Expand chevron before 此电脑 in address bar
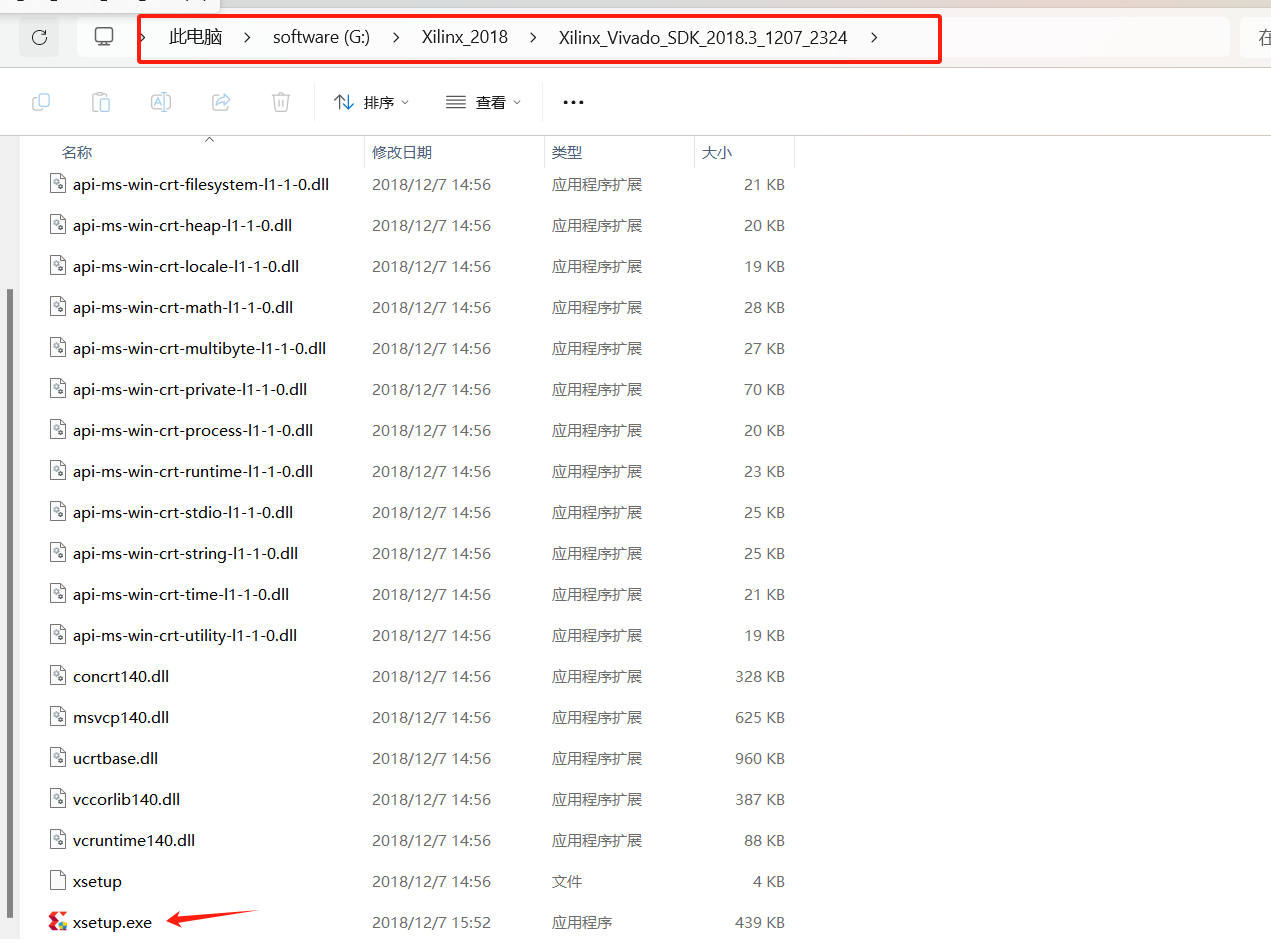Image resolution: width=1271 pixels, height=949 pixels. tap(143, 38)
